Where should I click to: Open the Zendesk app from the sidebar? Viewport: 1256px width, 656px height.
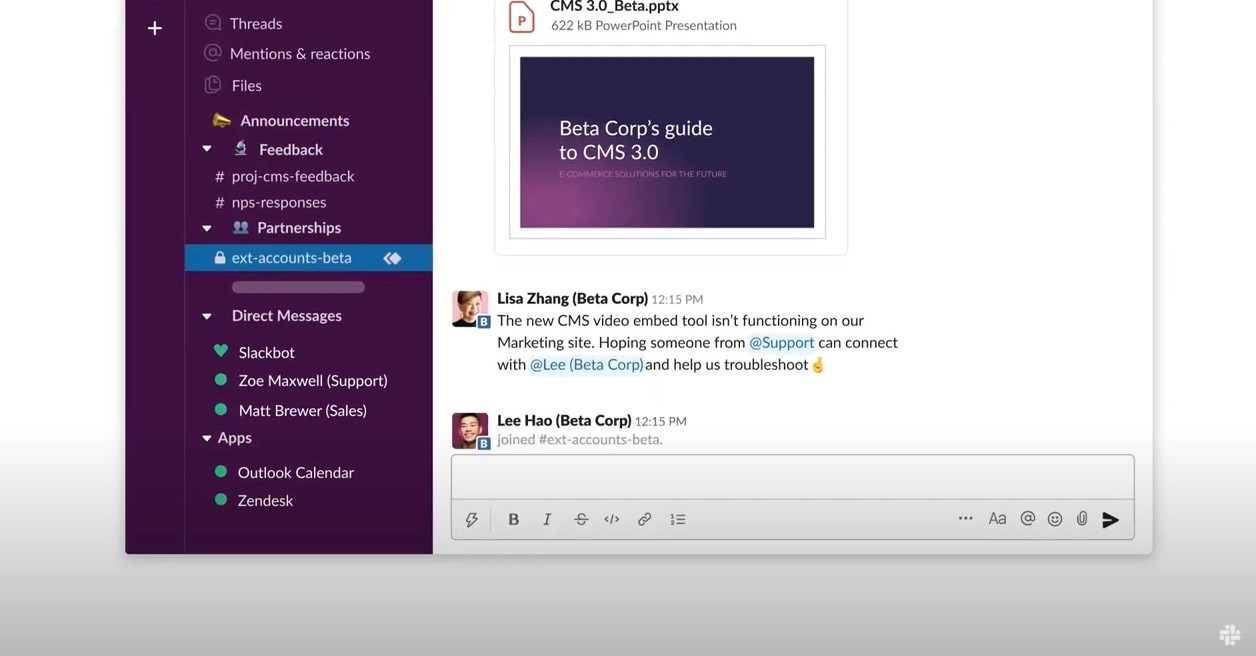[x=264, y=500]
